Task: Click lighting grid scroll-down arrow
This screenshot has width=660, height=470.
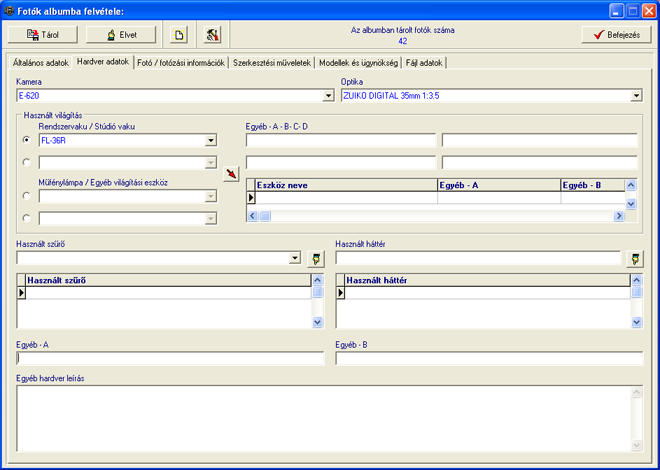Action: [x=631, y=204]
